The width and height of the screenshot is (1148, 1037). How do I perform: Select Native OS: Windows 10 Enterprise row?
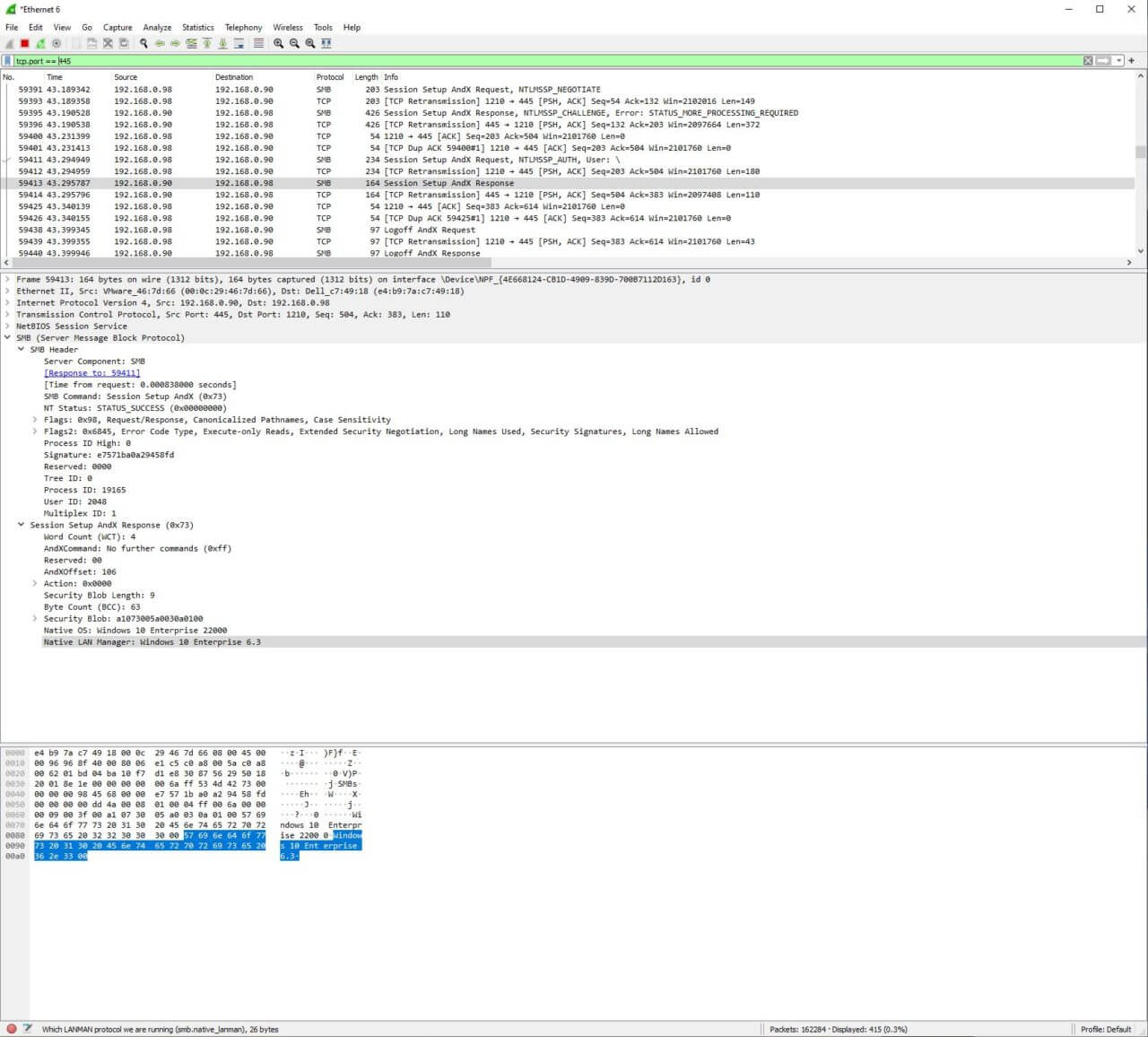[x=135, y=630]
